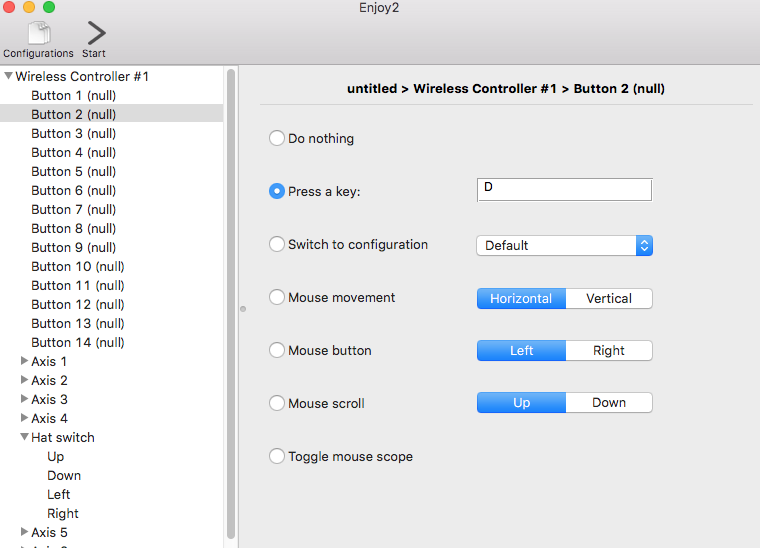
Task: Select Button 5 (null) row
Action: (111, 172)
